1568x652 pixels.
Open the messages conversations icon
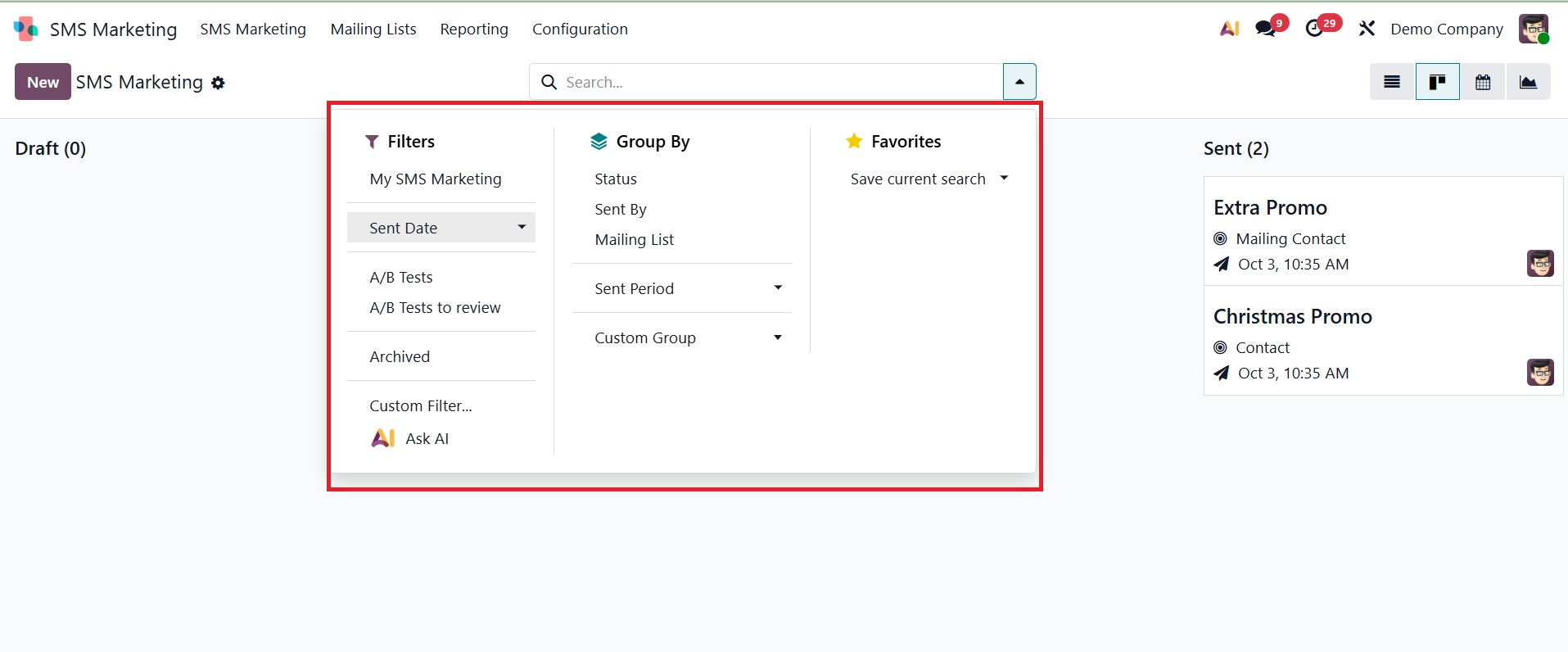point(1266,29)
